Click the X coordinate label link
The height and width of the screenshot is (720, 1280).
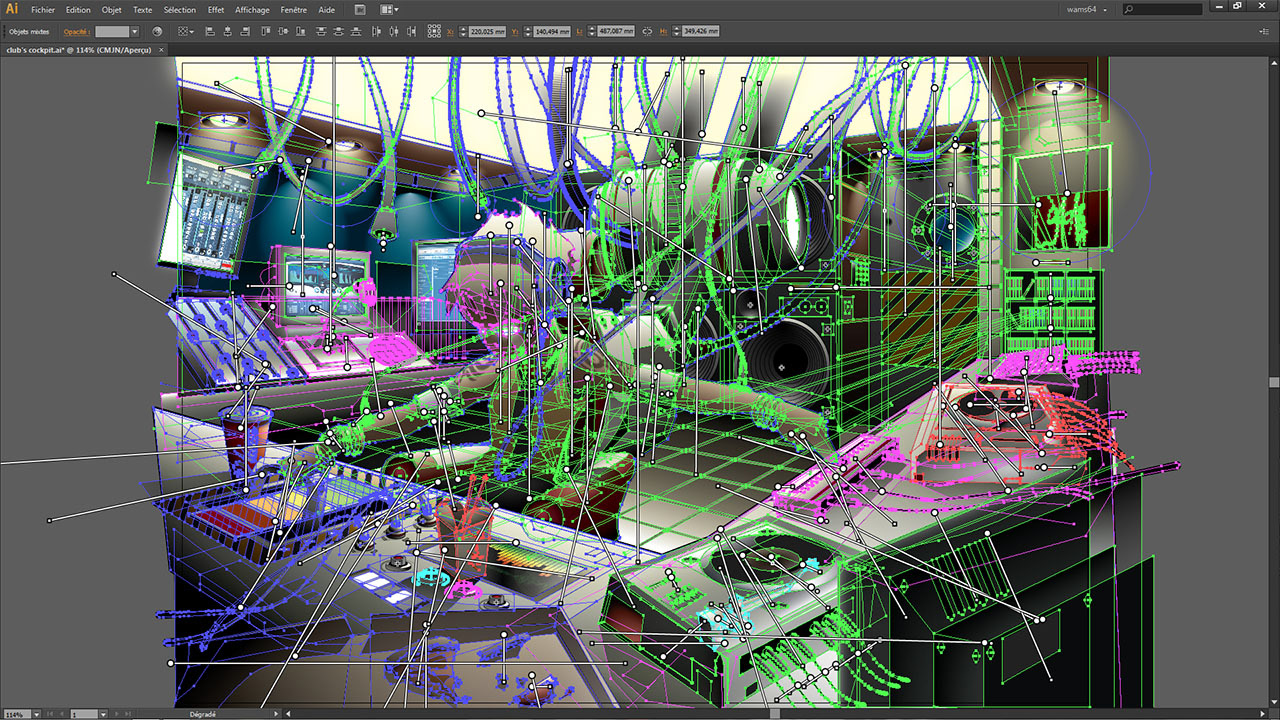coord(450,32)
